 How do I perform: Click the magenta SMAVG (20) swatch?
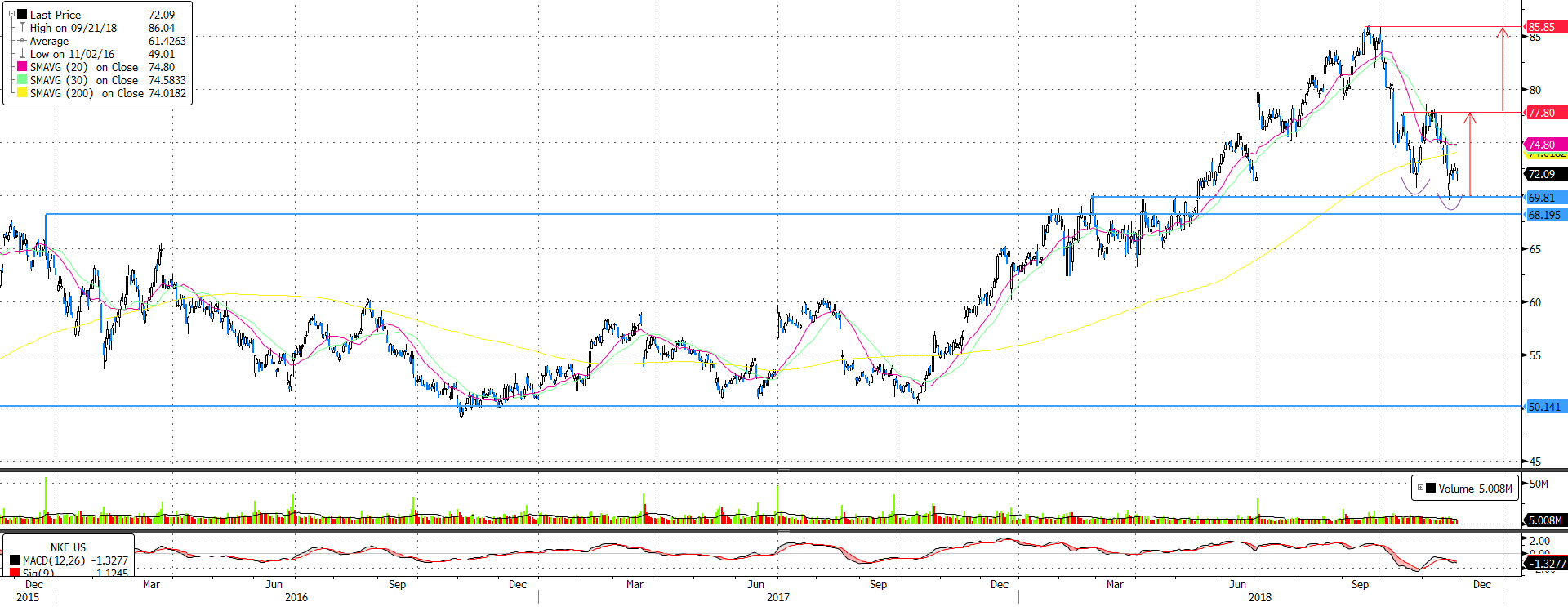click(22, 66)
